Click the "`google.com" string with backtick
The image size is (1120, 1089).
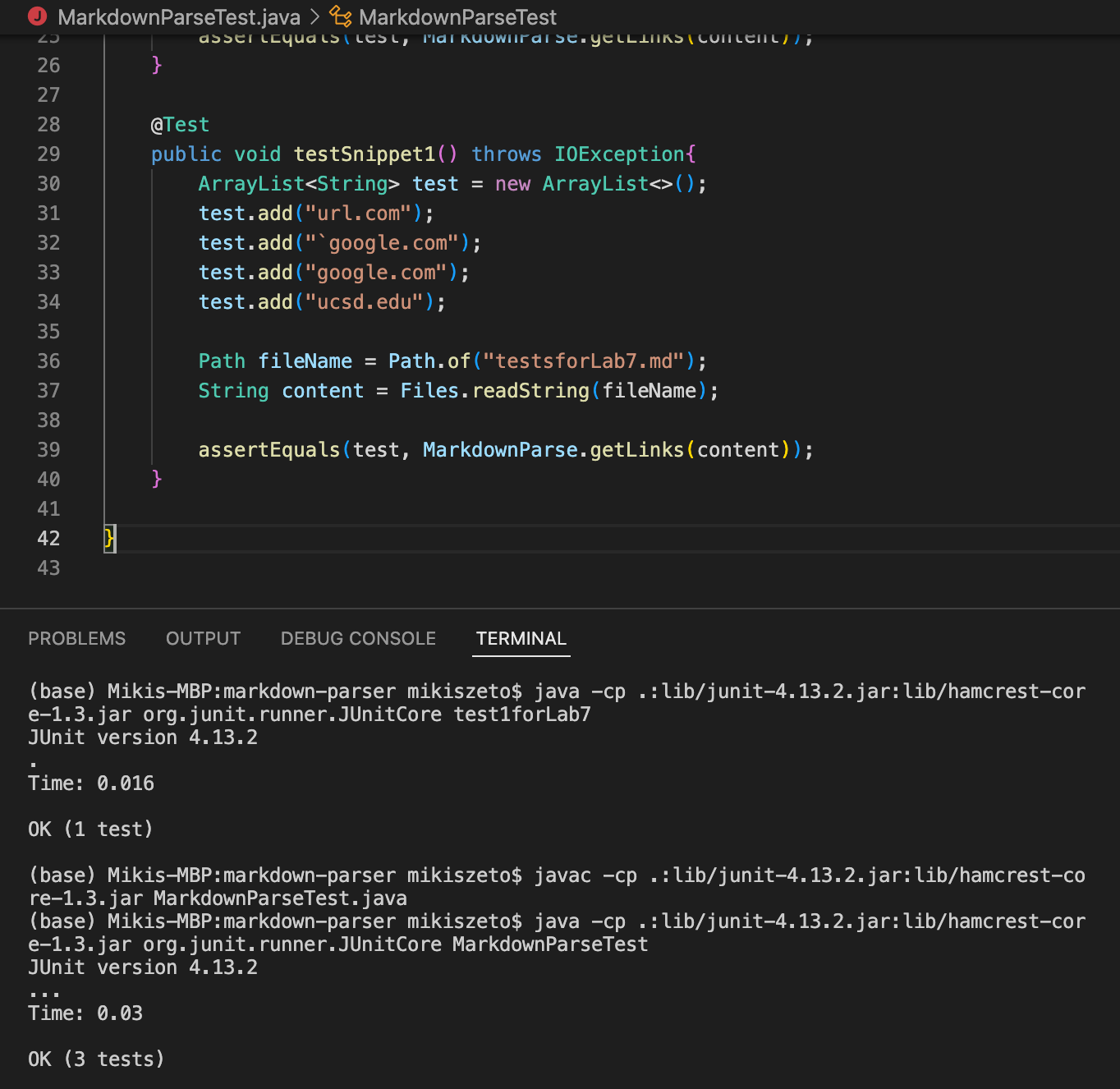click(382, 242)
